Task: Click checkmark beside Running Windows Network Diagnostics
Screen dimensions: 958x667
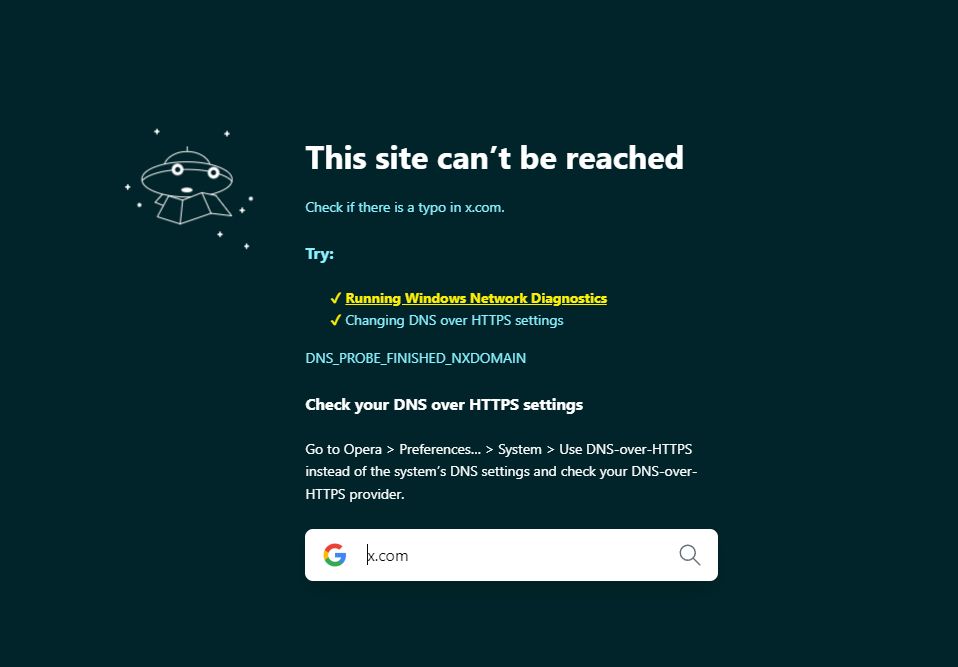Action: (335, 298)
